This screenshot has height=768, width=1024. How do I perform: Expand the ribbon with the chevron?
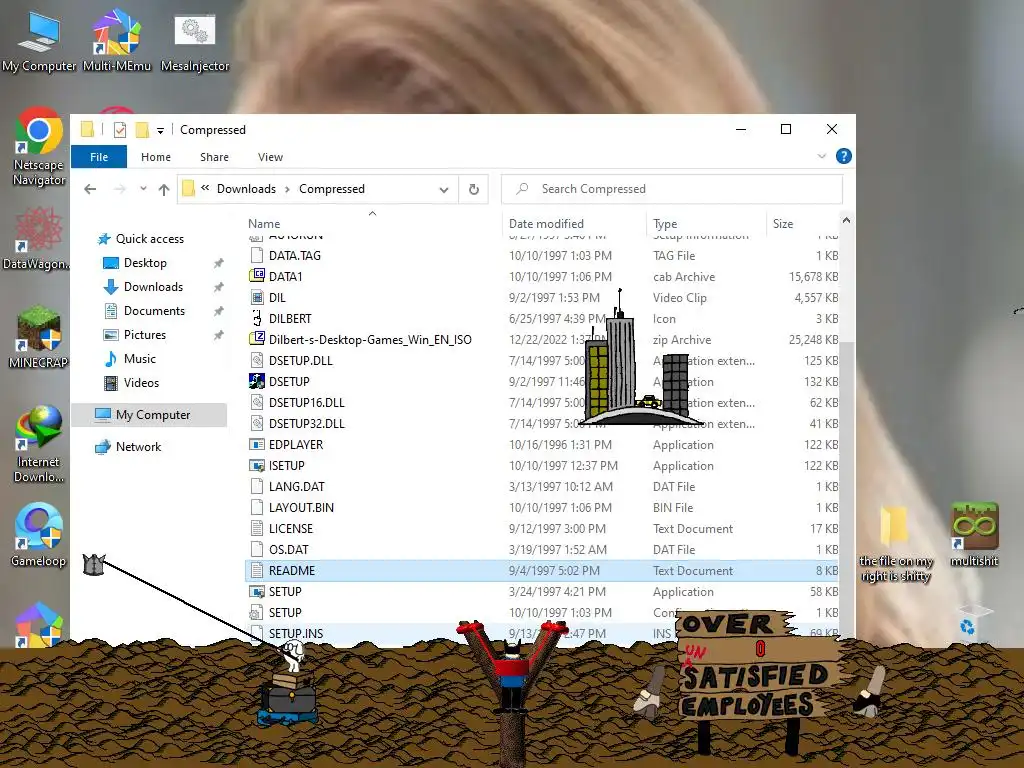822,156
